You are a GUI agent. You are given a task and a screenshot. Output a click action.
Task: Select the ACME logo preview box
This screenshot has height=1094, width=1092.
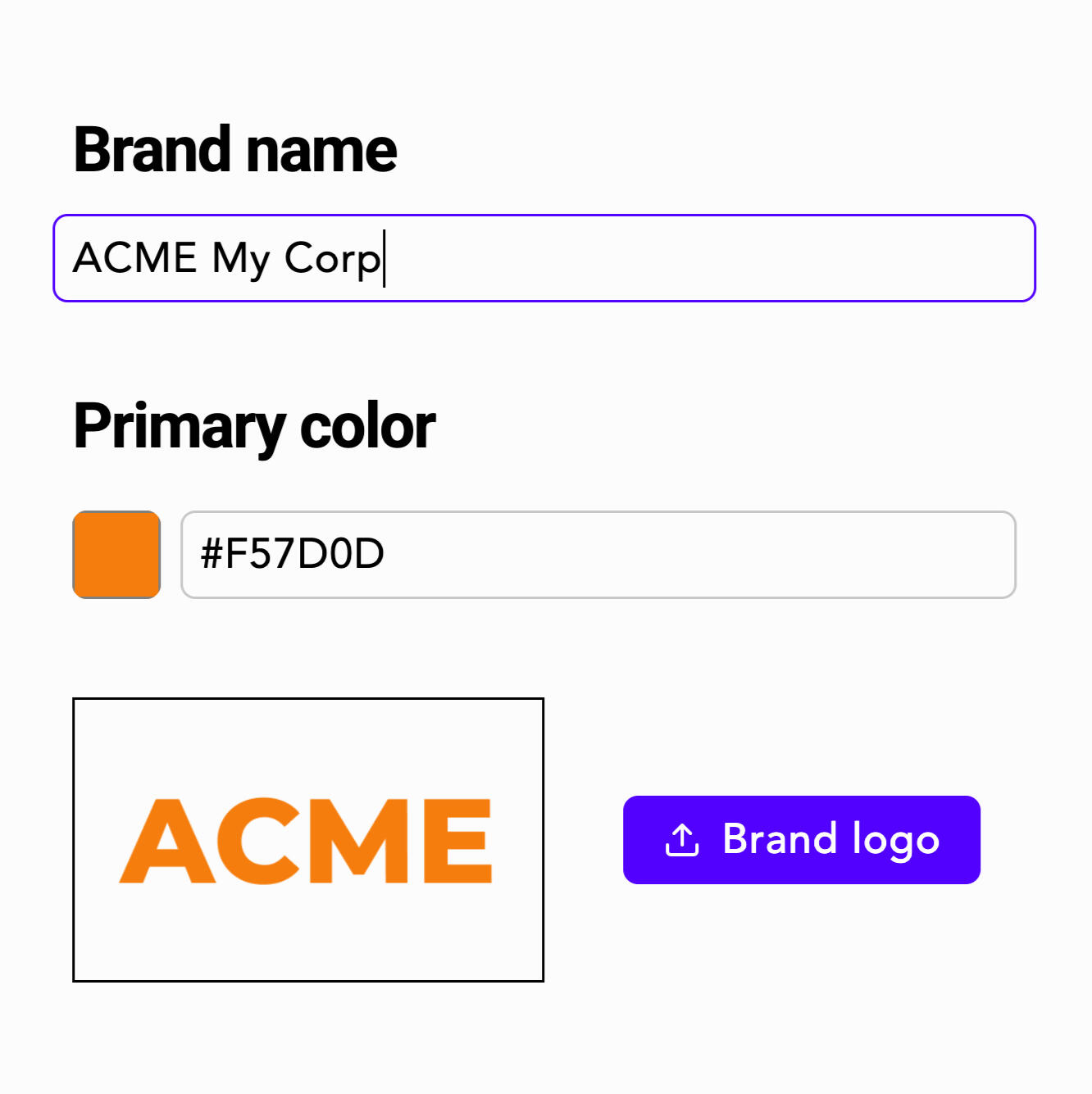tap(308, 839)
